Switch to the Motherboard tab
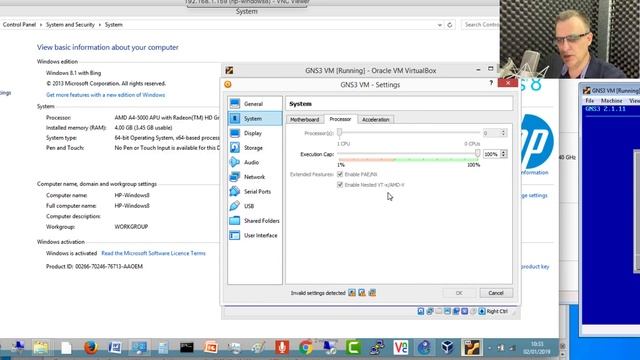 (x=304, y=120)
